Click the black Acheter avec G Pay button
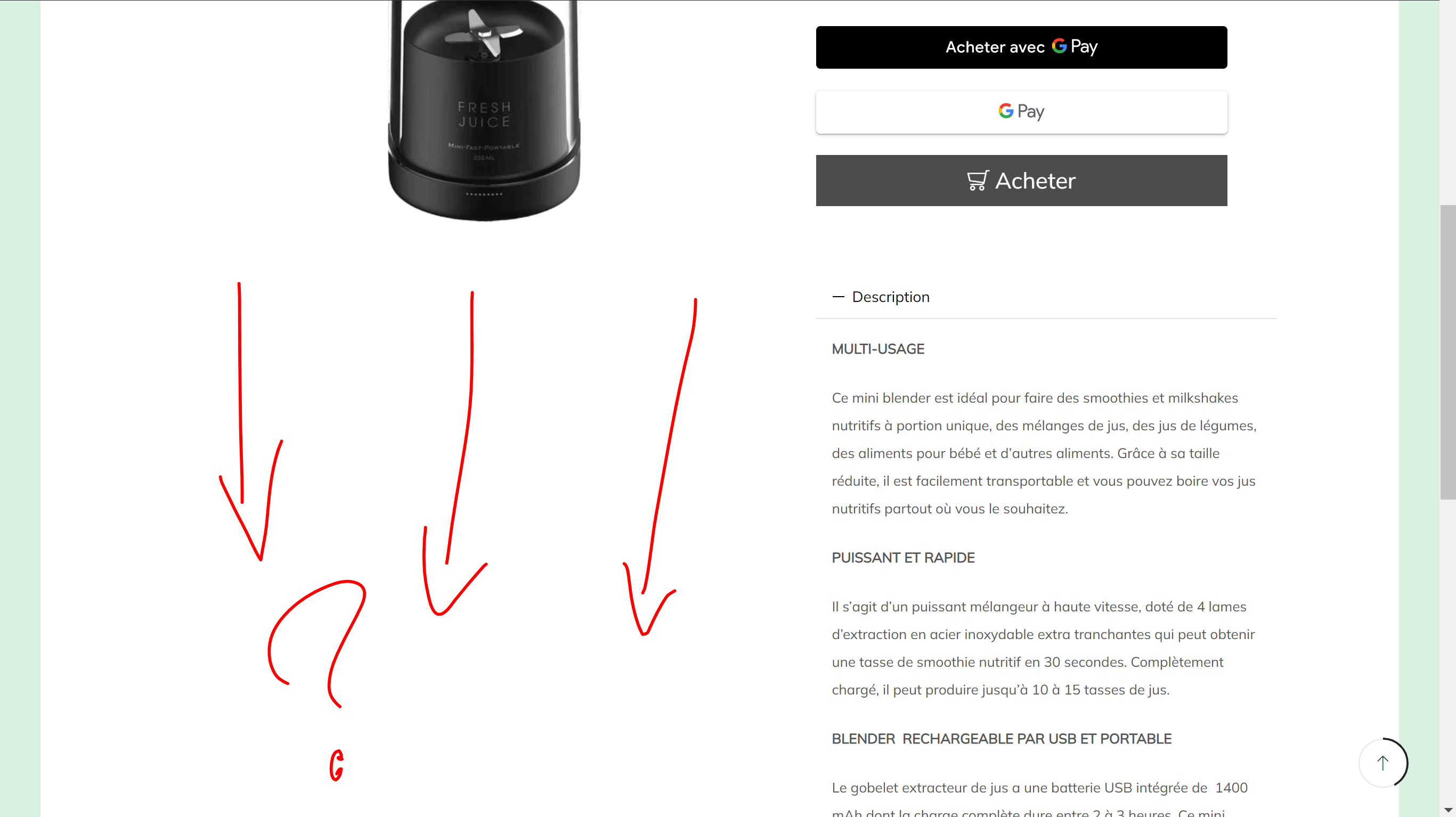The height and width of the screenshot is (817, 1456). click(x=1021, y=47)
